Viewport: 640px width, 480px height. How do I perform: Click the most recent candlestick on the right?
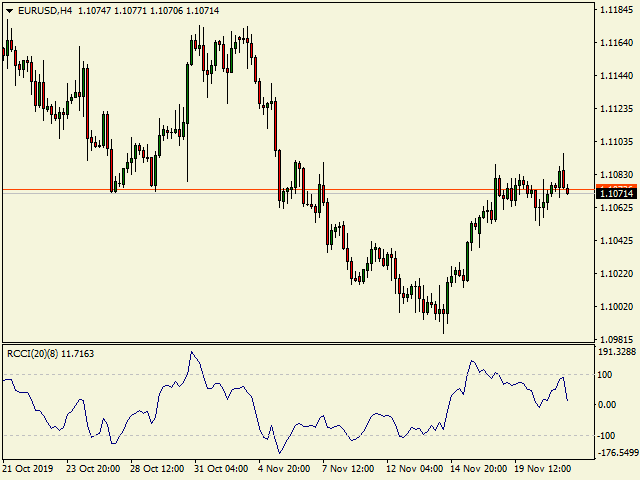pyautogui.click(x=568, y=190)
